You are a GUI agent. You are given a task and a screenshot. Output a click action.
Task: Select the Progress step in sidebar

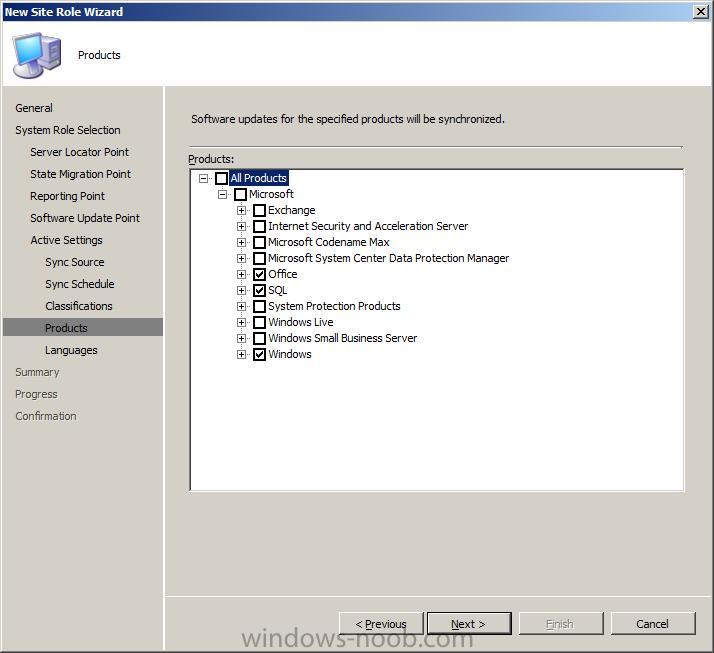(x=36, y=394)
